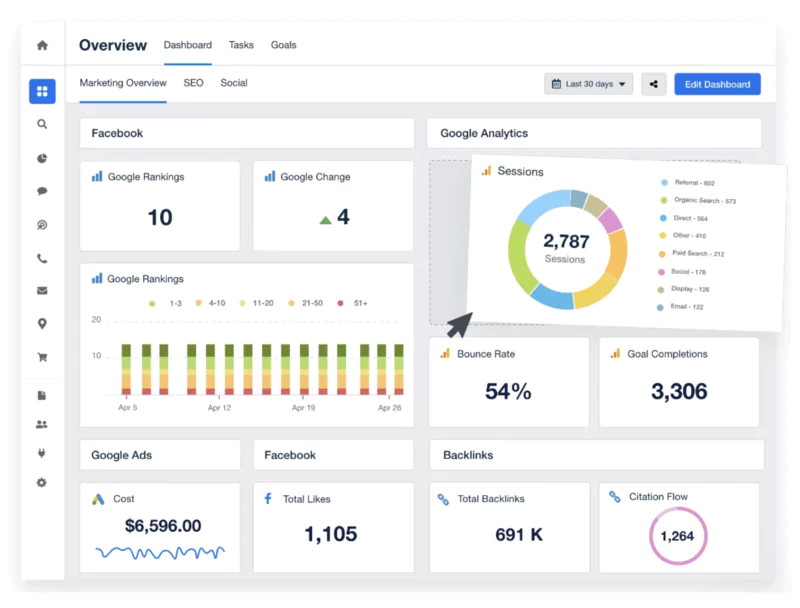Switch to the Dashboard tab
The height and width of the screenshot is (608, 800).
[188, 45]
